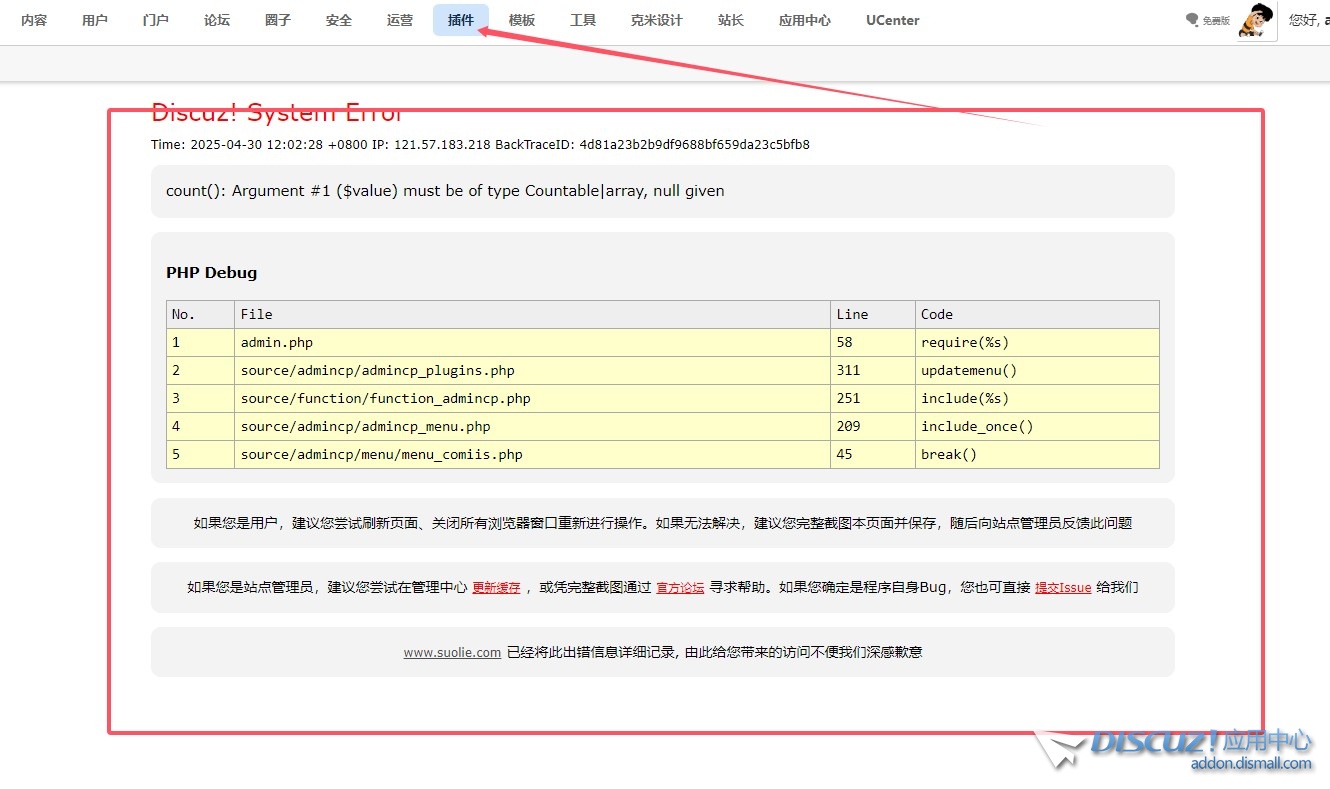Click the 提交Issue link
The height and width of the screenshot is (789, 1330).
(x=1062, y=588)
